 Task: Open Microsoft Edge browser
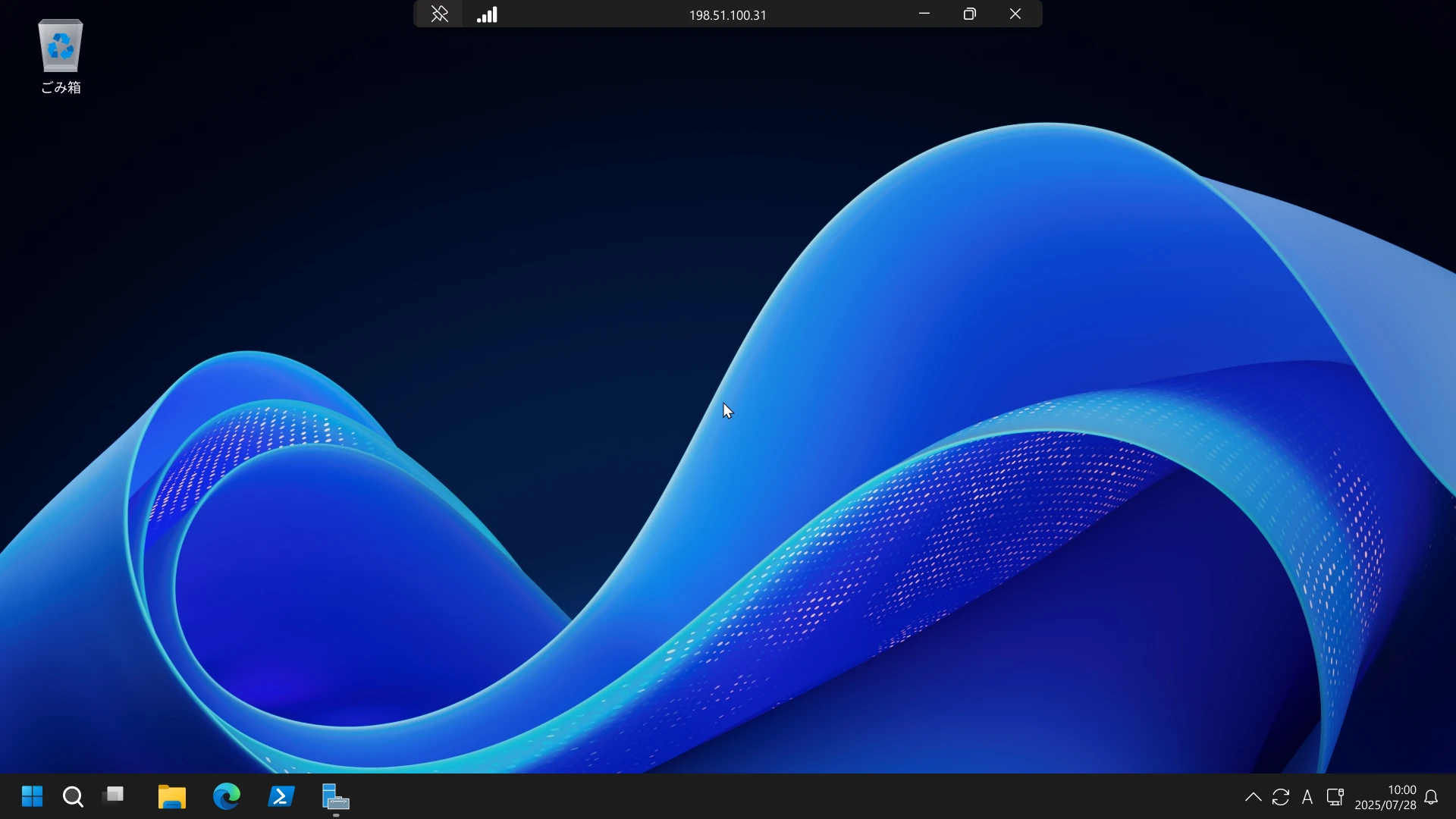click(227, 797)
